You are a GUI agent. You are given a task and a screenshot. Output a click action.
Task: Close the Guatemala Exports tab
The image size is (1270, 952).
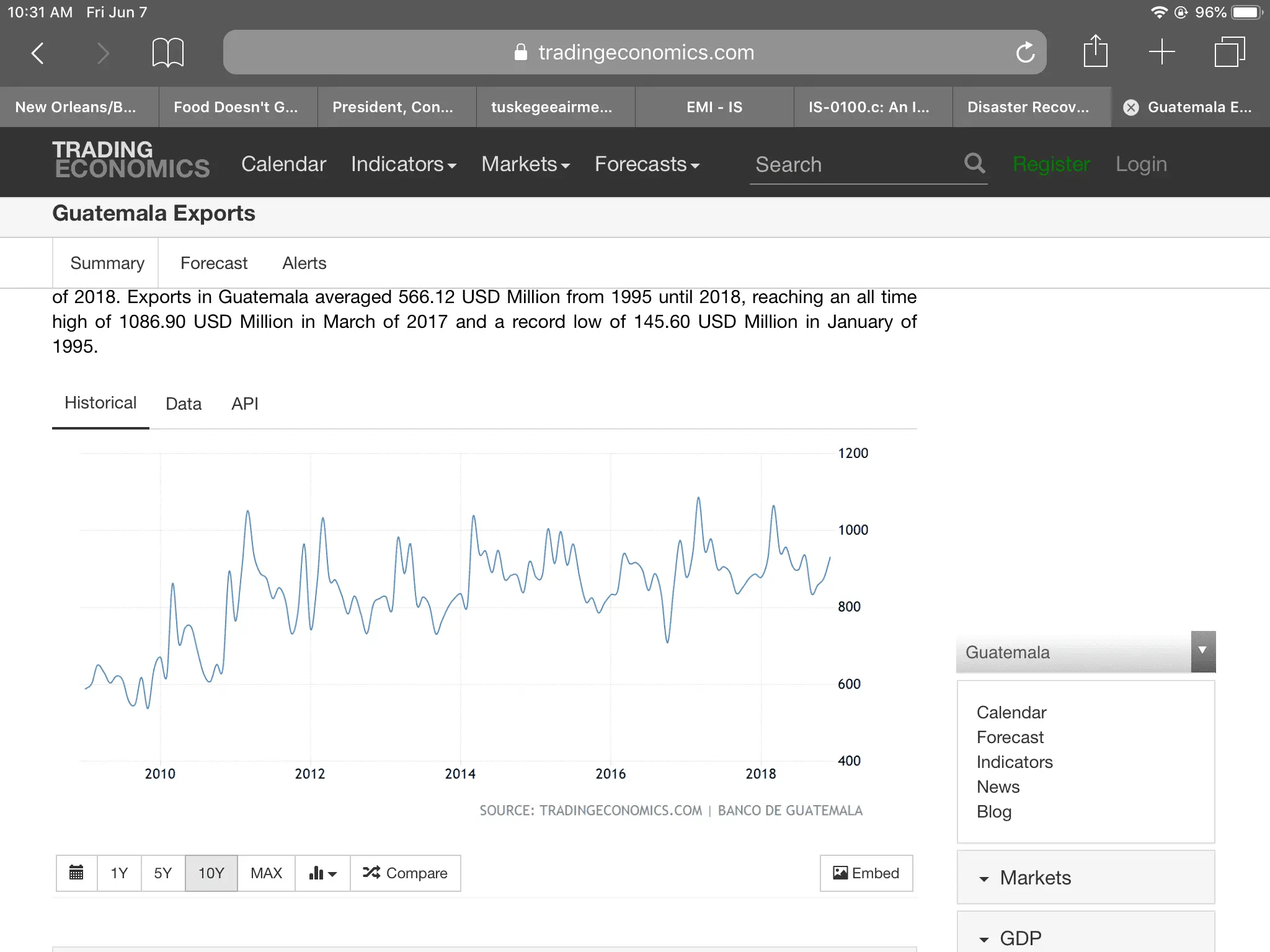pyautogui.click(x=1131, y=107)
